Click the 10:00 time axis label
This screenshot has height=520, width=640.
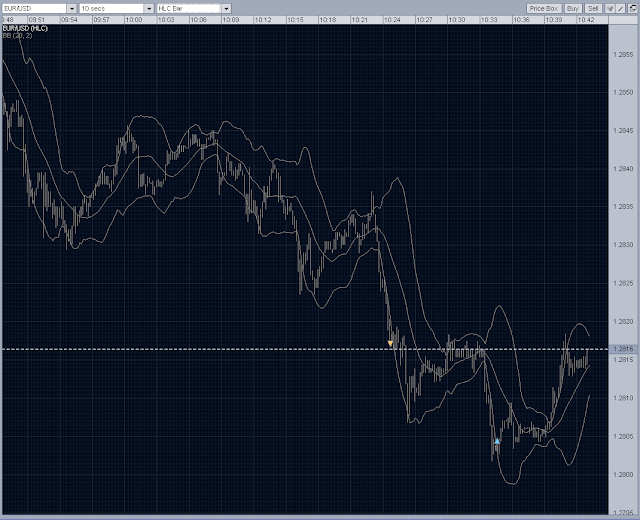[133, 20]
